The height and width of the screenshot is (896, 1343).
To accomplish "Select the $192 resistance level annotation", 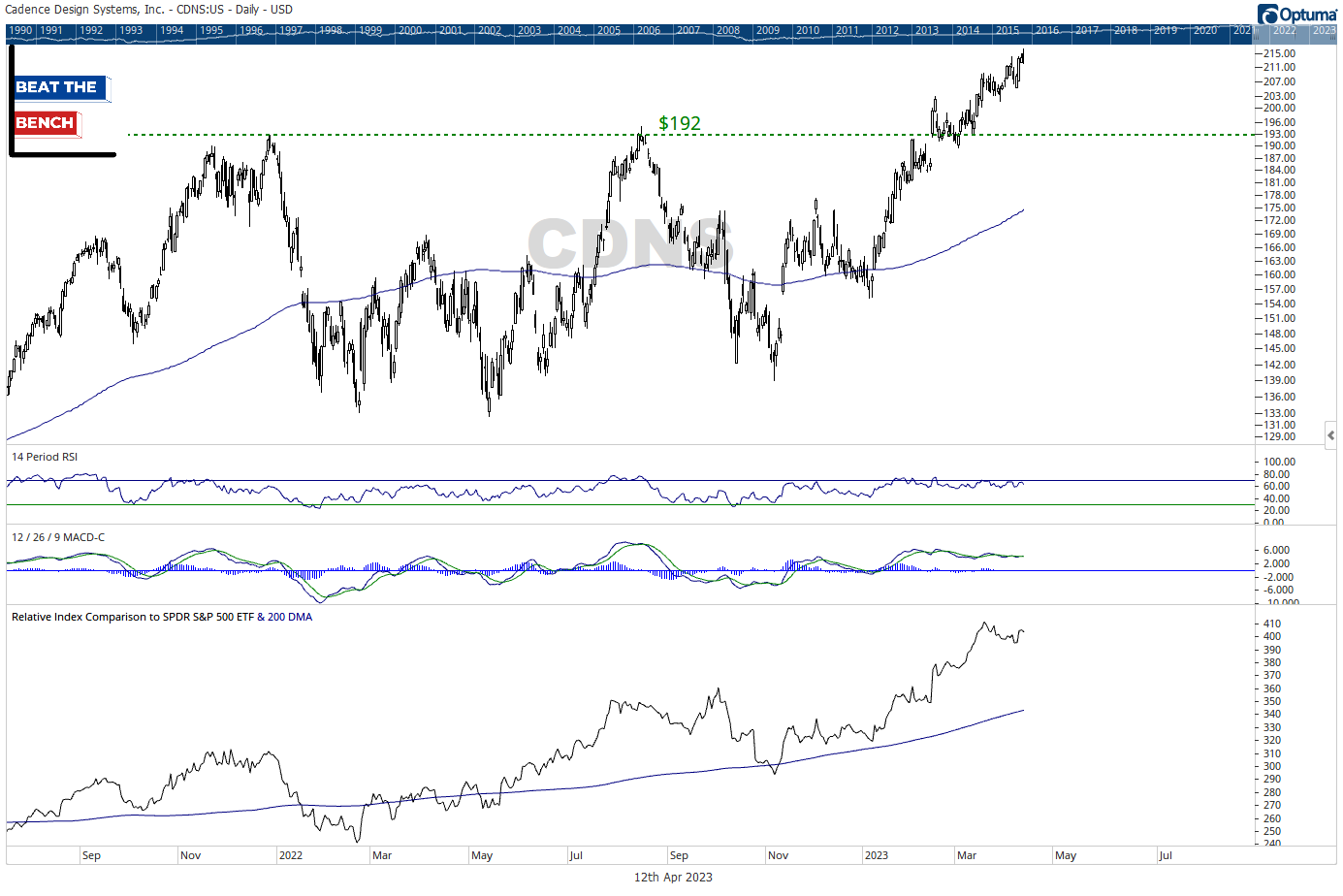I will tap(680, 123).
